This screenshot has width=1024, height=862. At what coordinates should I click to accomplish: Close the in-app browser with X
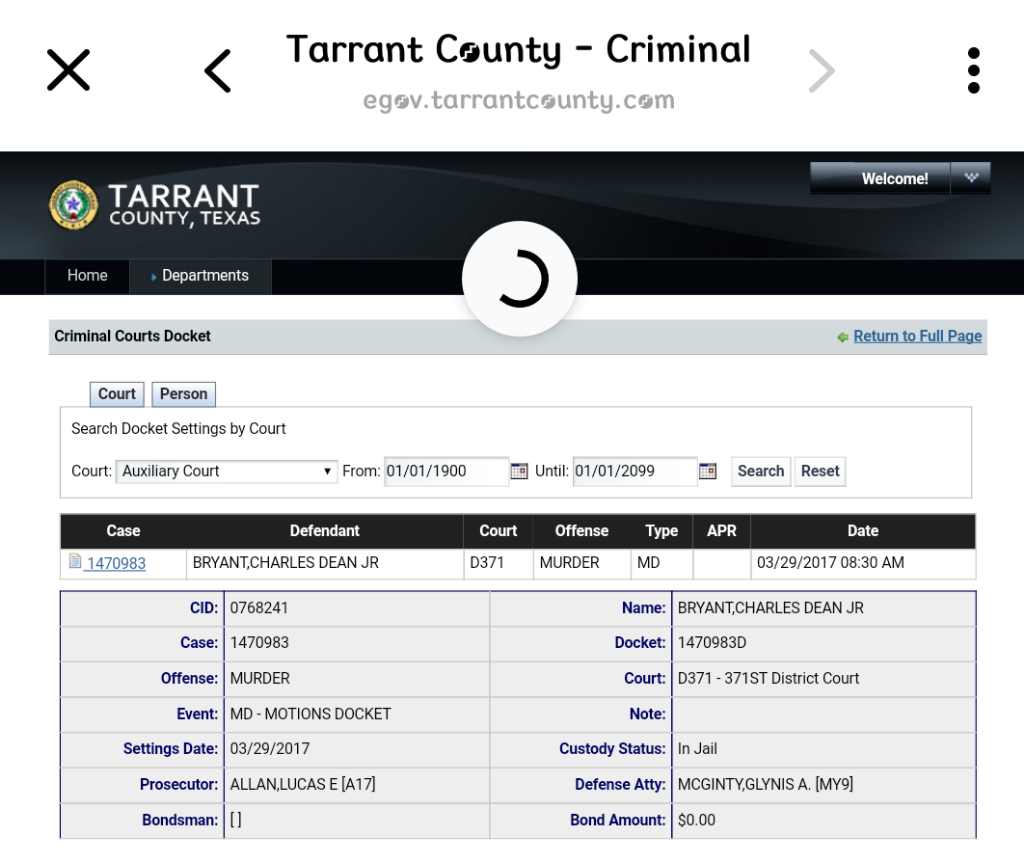(69, 70)
